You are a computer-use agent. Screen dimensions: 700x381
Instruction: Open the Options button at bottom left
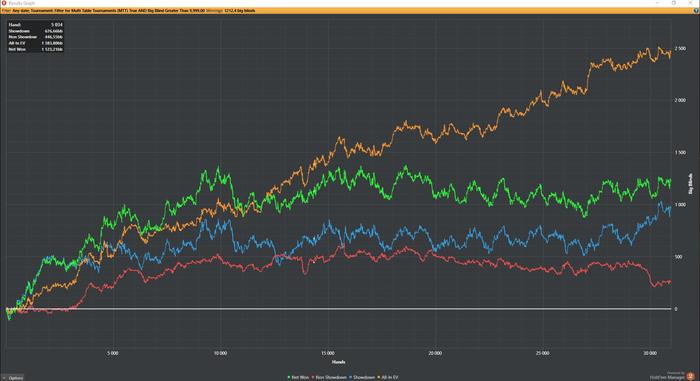pyautogui.click(x=12, y=378)
